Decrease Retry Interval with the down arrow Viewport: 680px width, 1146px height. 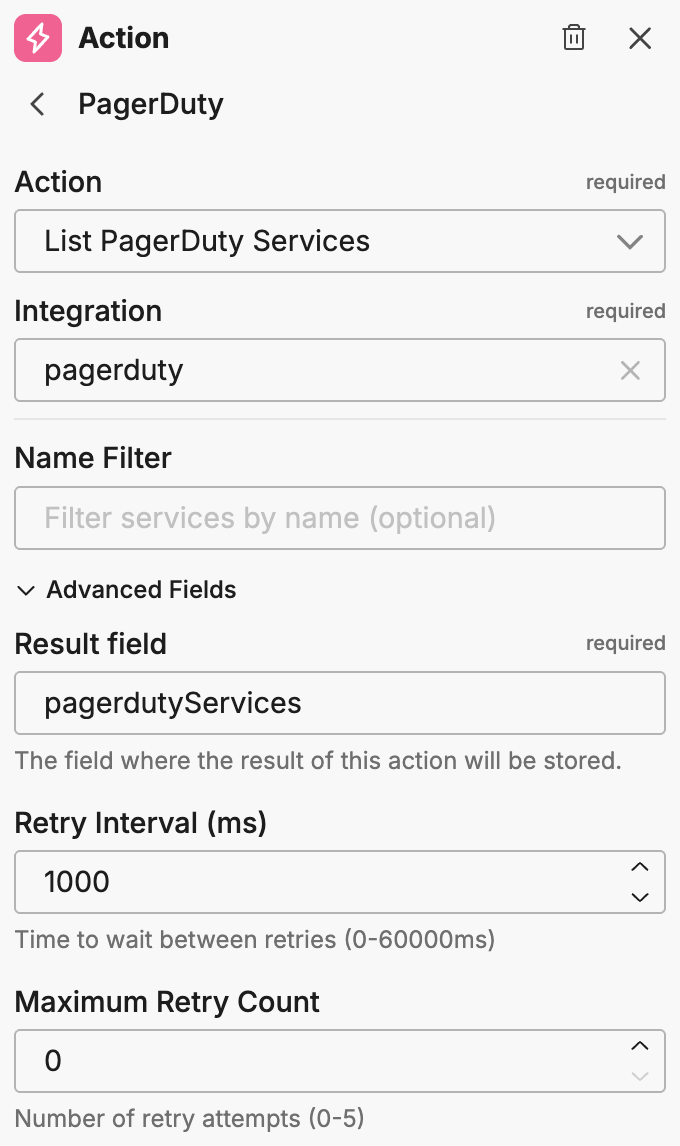click(640, 896)
